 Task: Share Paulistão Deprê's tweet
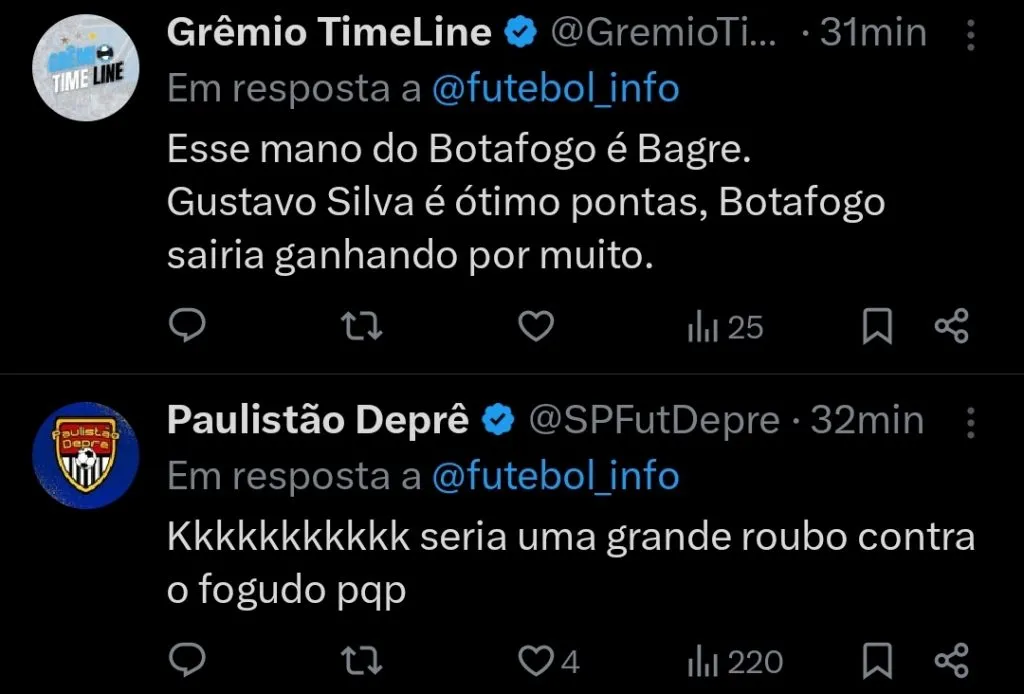[951, 660]
